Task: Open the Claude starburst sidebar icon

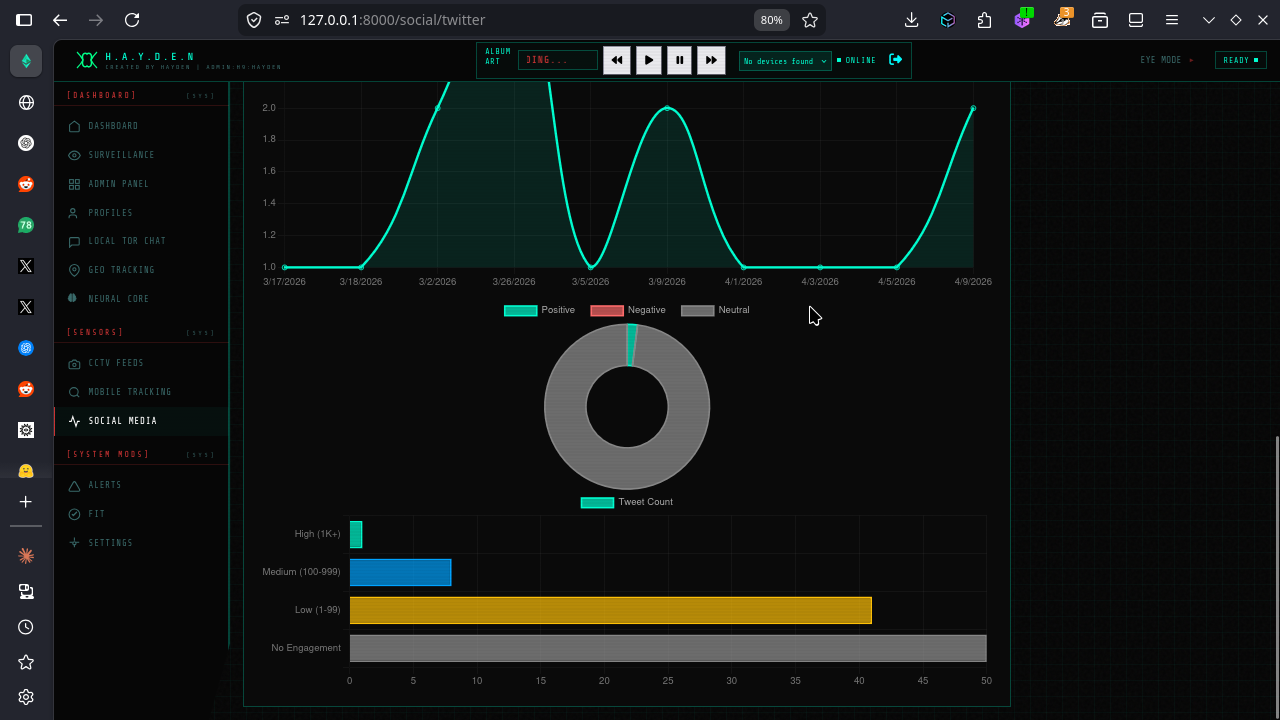Action: tap(26, 555)
